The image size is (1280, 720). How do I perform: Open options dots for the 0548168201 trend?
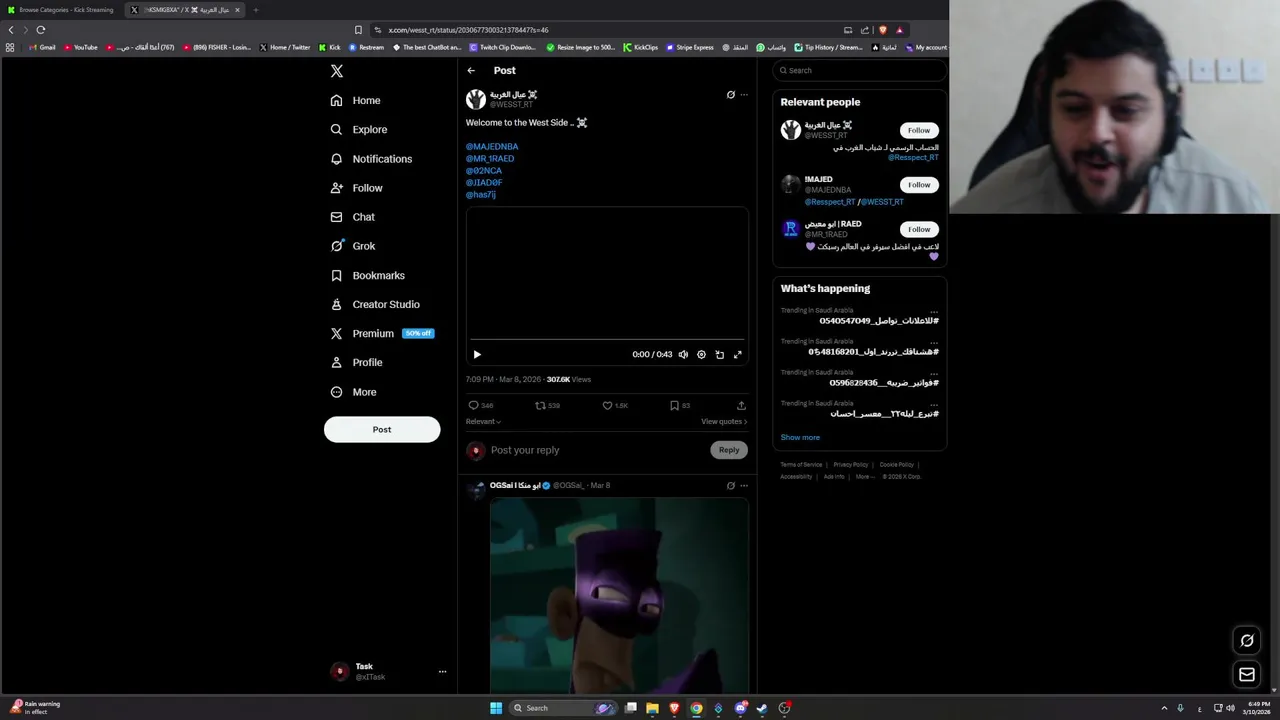pyautogui.click(x=934, y=342)
